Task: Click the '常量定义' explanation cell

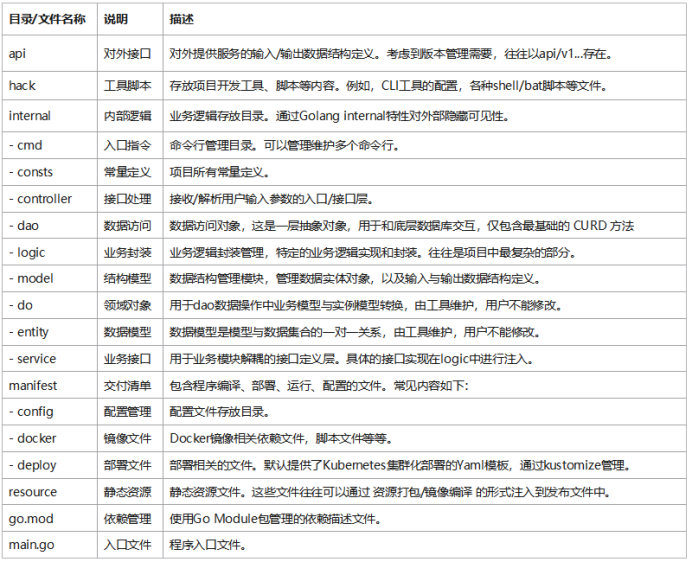Action: (128, 172)
